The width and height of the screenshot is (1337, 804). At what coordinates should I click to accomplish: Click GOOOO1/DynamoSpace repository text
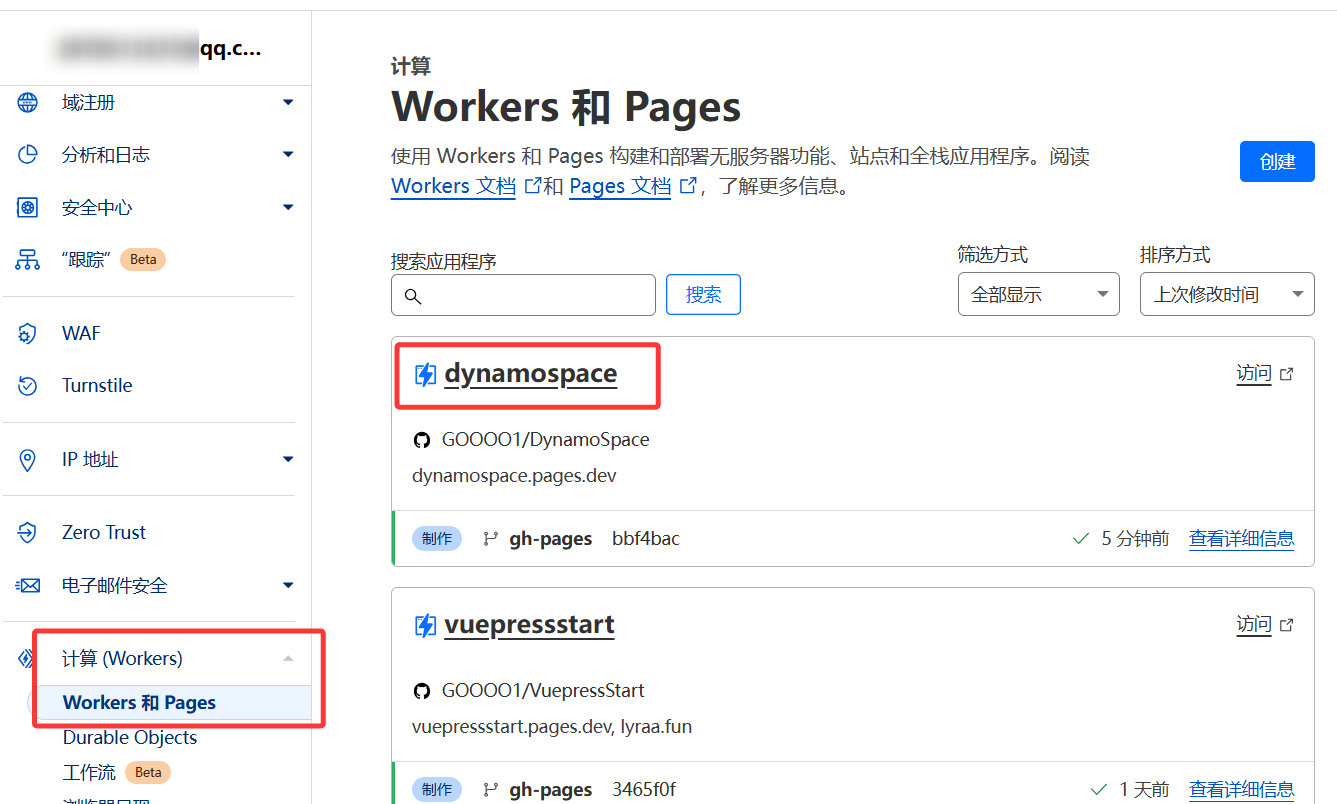(x=546, y=440)
